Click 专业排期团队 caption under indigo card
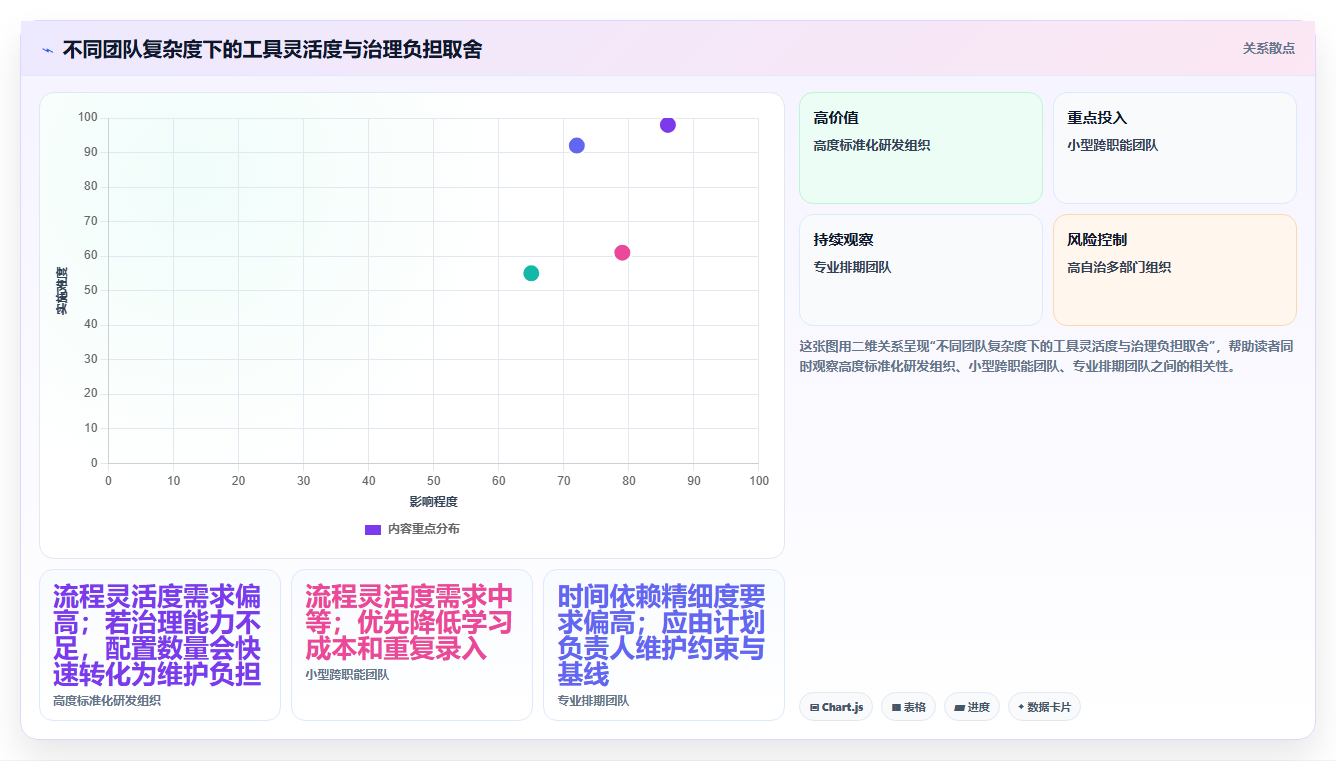The width and height of the screenshot is (1336, 761). coord(593,701)
